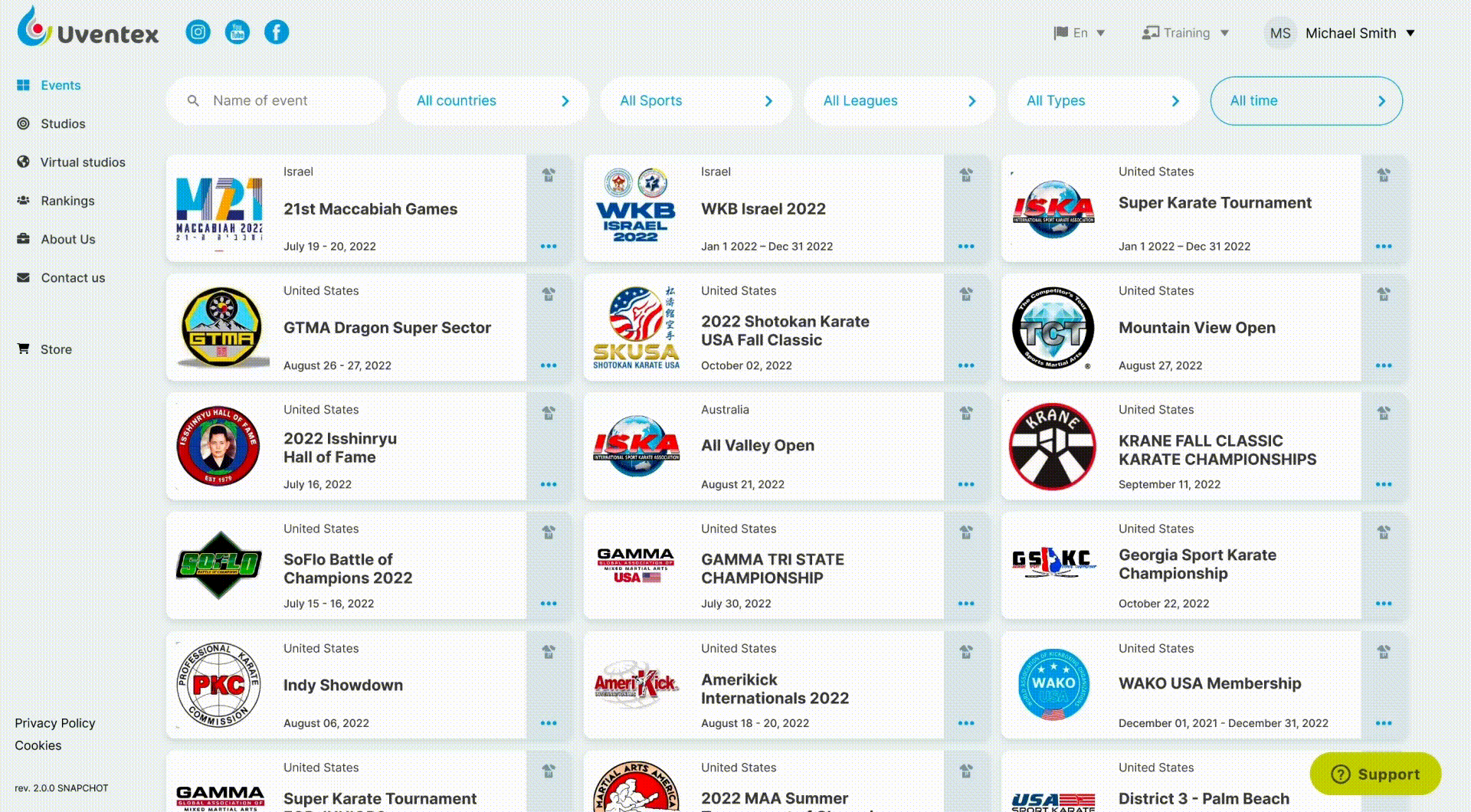Screen dimensions: 1471x812
Task: Open the En language dropdown
Action: coord(1079,33)
